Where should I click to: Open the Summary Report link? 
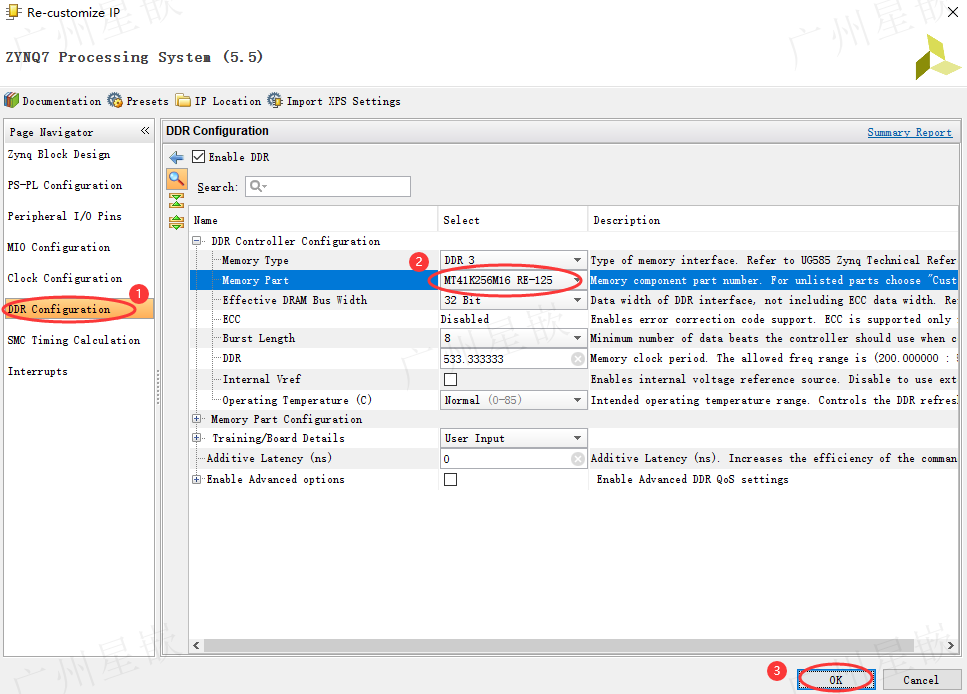click(x=910, y=132)
